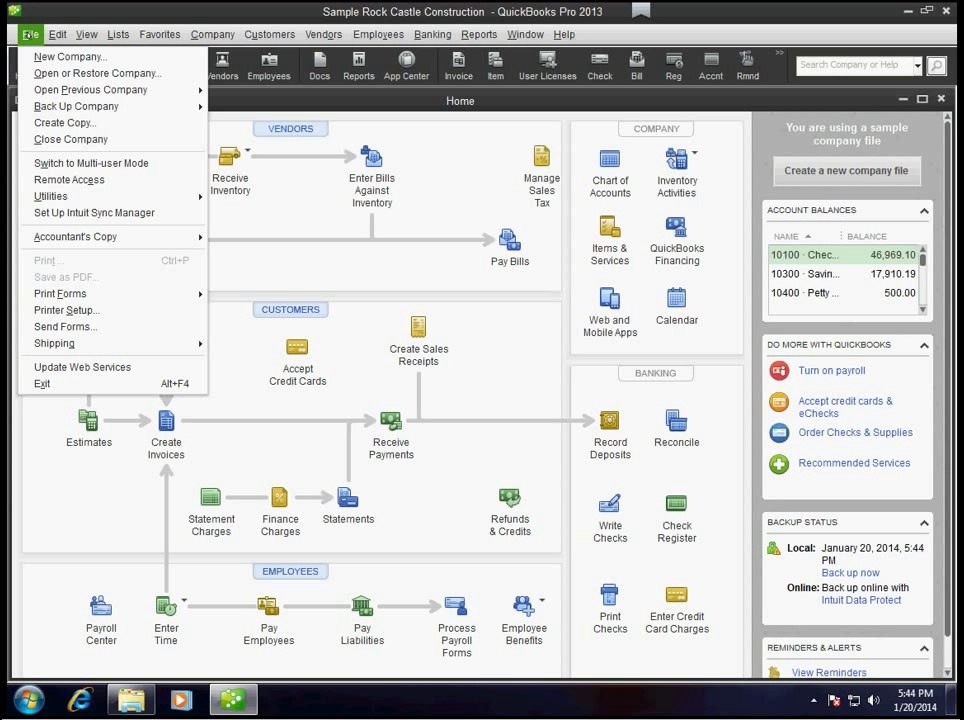
Task: Click the Record Deposits icon
Action: [x=609, y=421]
